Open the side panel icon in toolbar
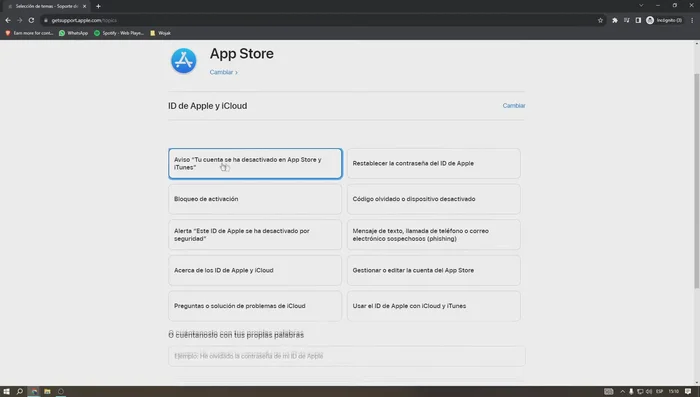The width and height of the screenshot is (700, 397). [638, 20]
